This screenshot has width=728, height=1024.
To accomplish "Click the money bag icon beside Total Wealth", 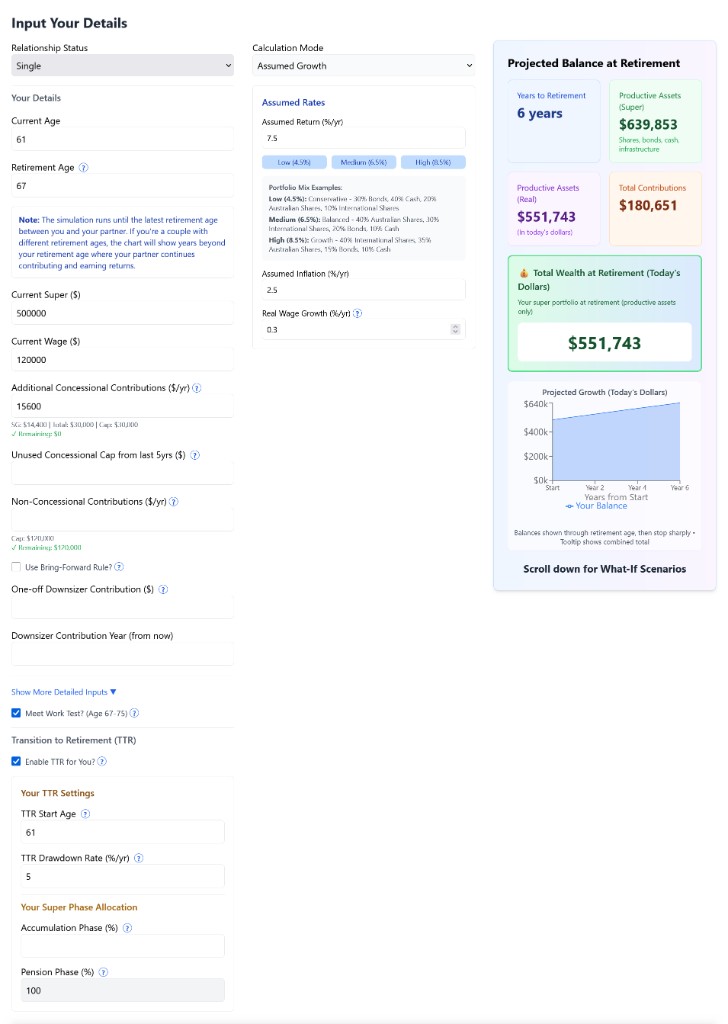I will (524, 273).
